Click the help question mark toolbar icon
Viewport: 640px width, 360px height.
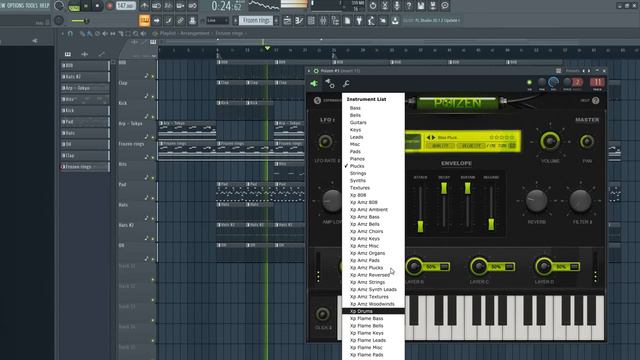(409, 6)
